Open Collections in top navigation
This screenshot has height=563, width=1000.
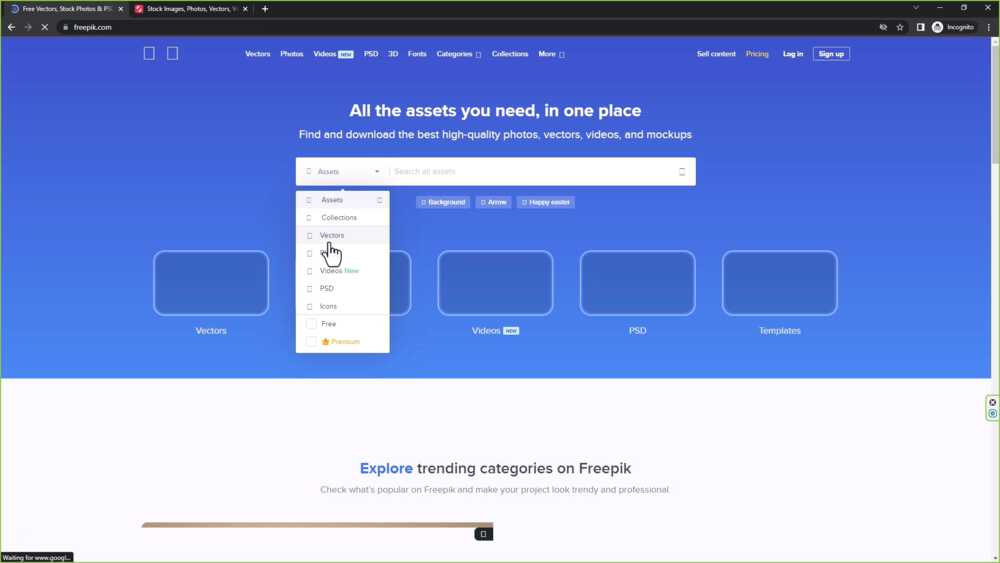tap(510, 54)
